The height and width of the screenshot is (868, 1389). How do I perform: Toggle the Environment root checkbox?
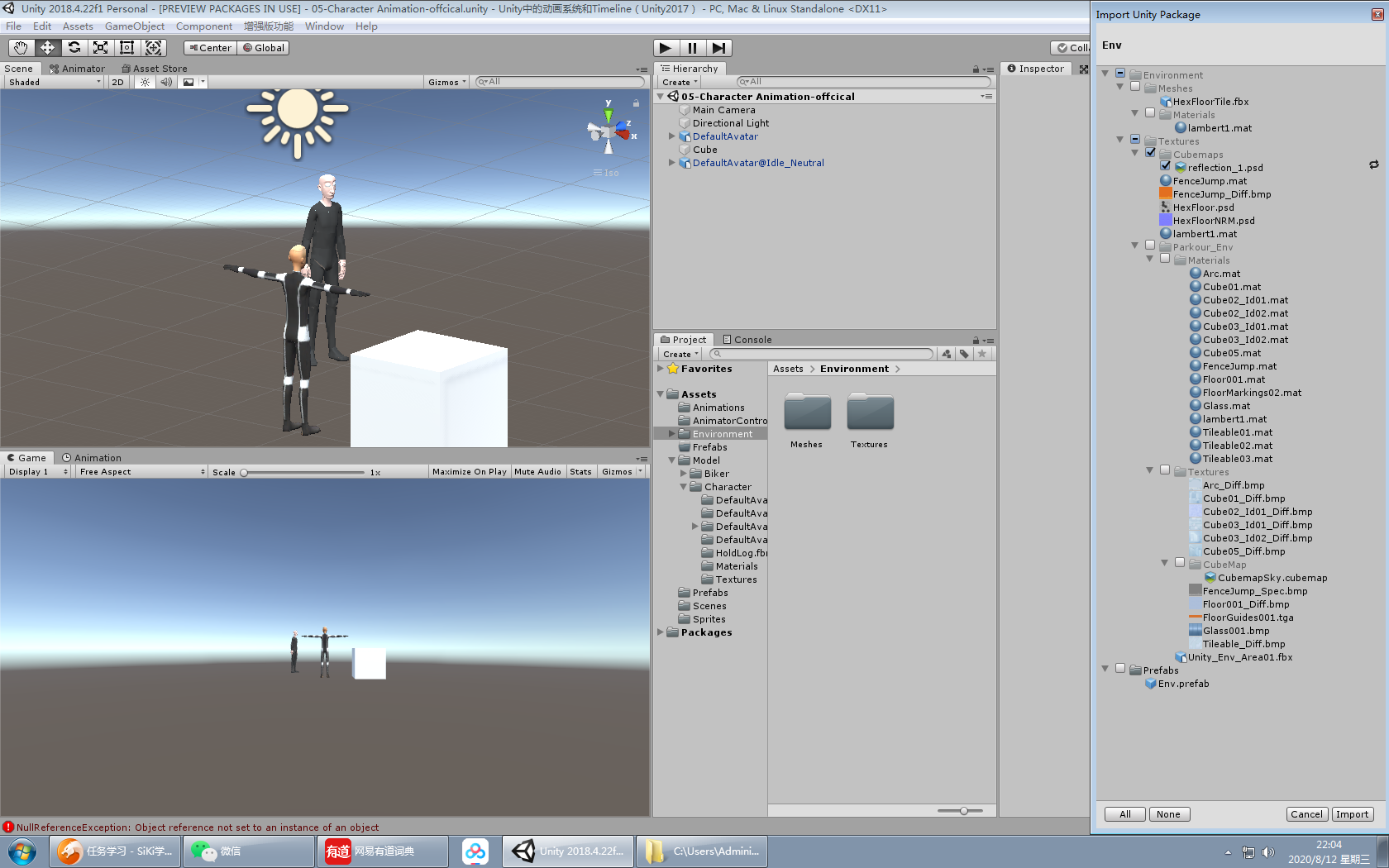click(1120, 74)
